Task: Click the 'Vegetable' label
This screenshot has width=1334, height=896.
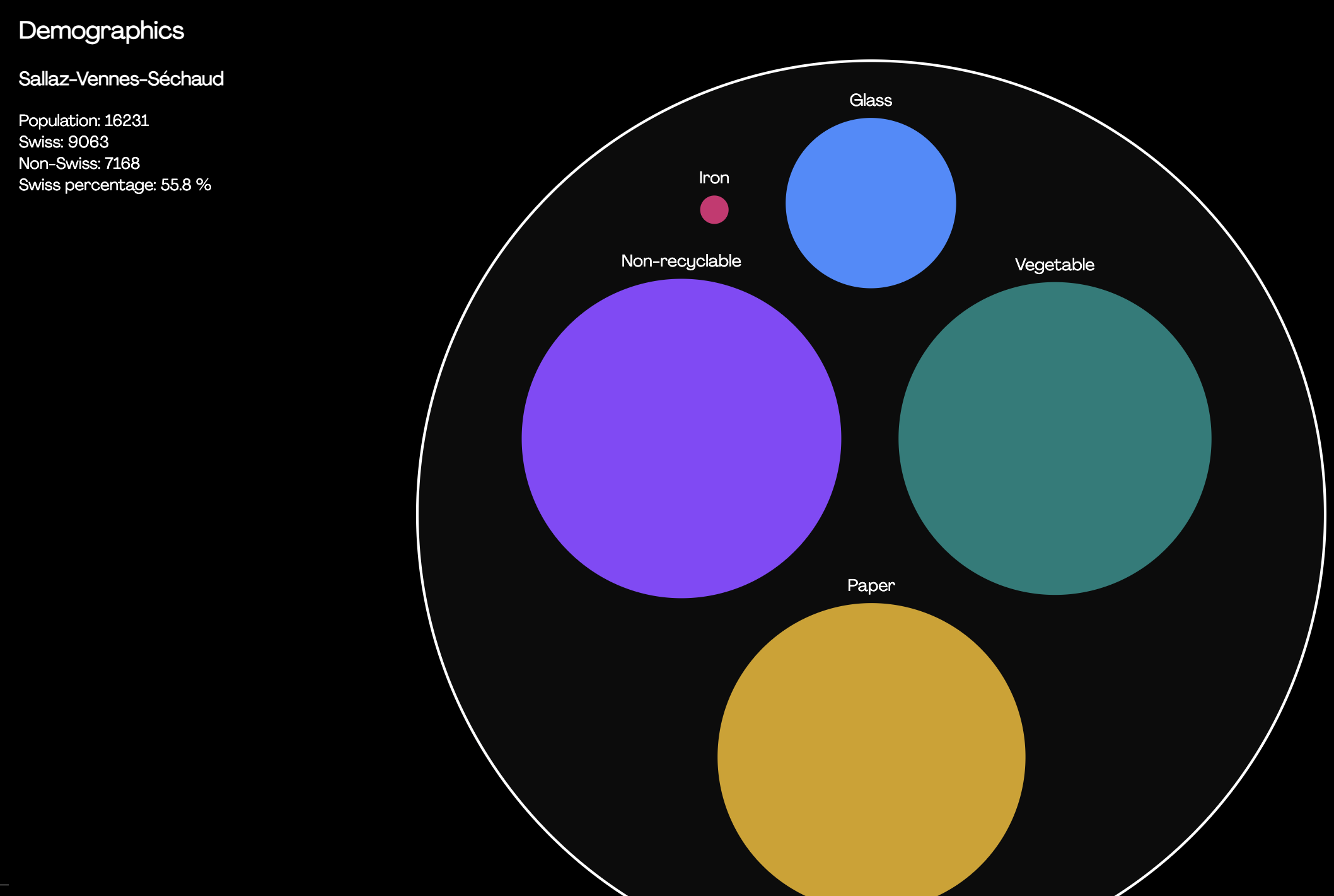Action: [1055, 265]
